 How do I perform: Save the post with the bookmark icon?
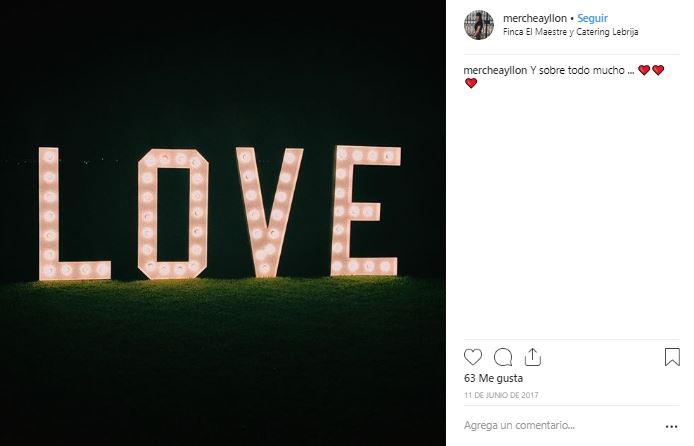[672, 357]
